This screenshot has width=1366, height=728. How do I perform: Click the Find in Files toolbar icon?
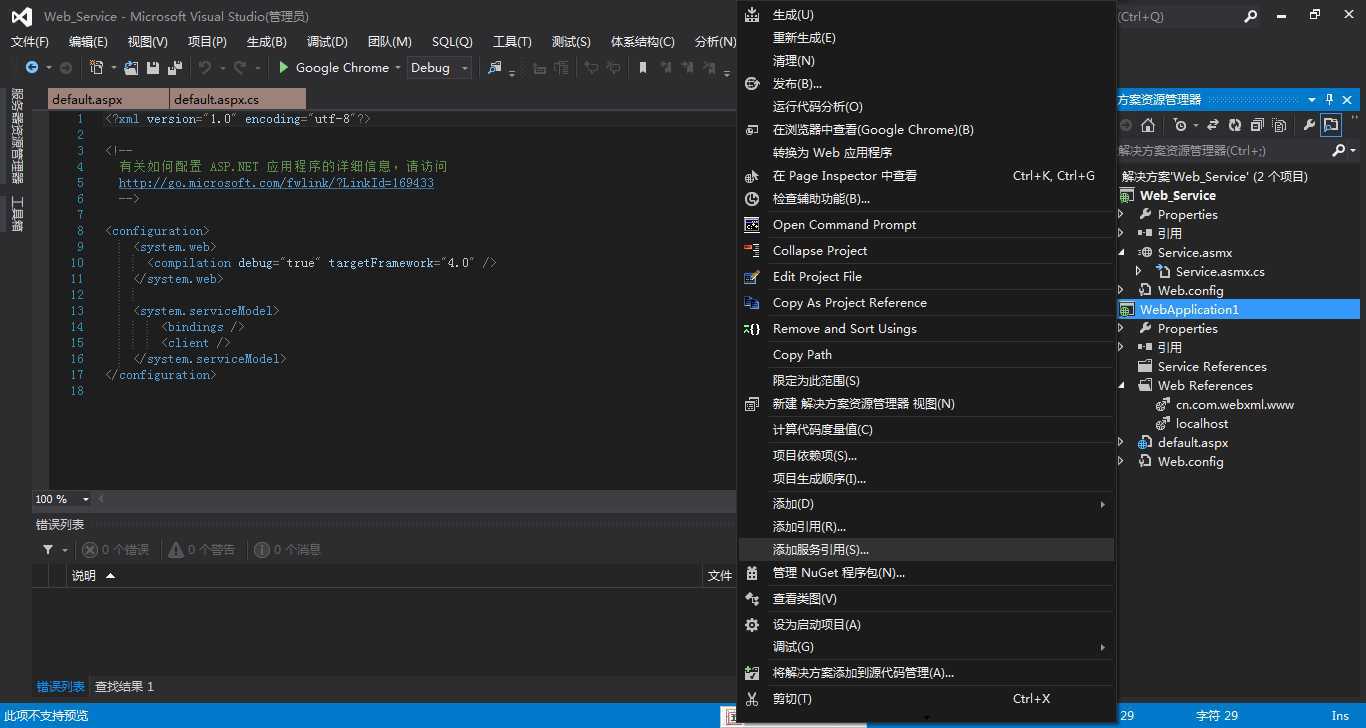point(494,67)
